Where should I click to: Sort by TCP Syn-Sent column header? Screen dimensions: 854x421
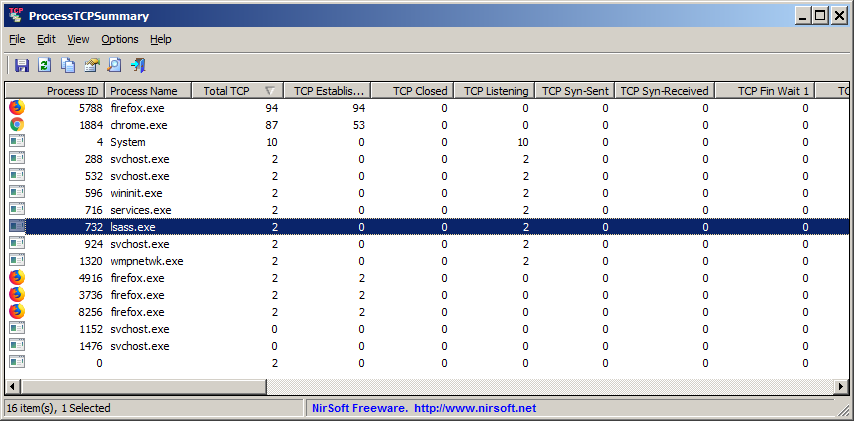(575, 91)
